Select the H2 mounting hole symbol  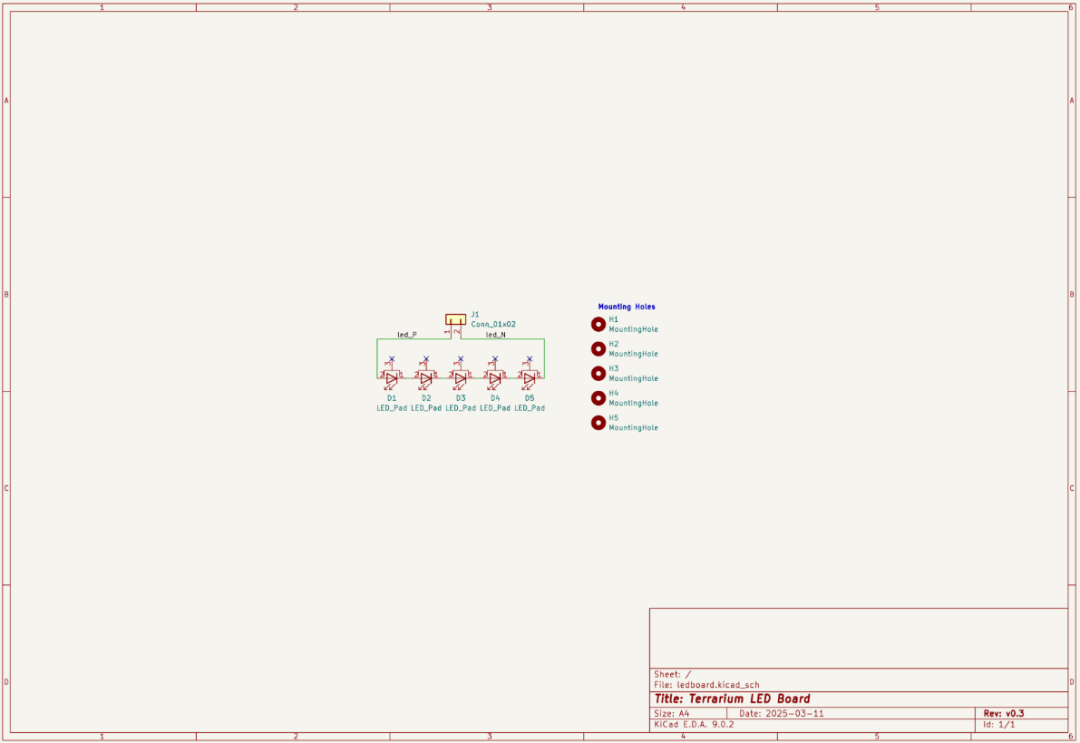click(x=598, y=348)
